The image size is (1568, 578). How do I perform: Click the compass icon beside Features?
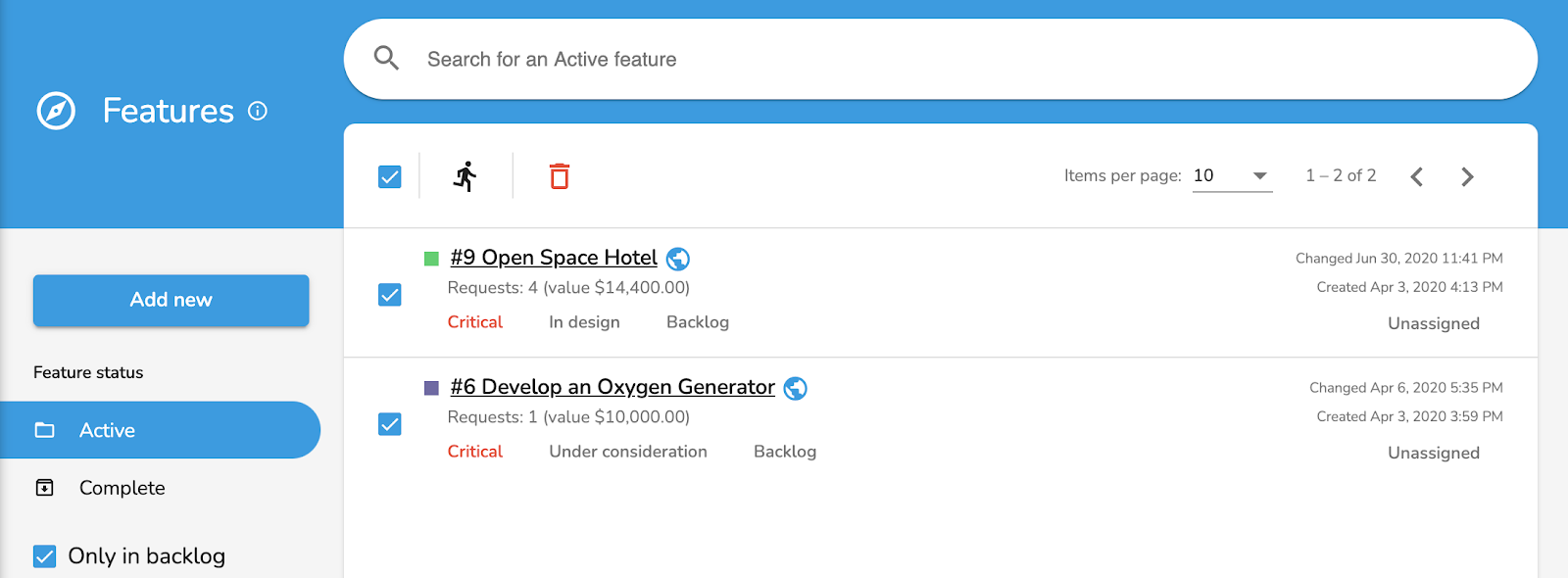[56, 111]
